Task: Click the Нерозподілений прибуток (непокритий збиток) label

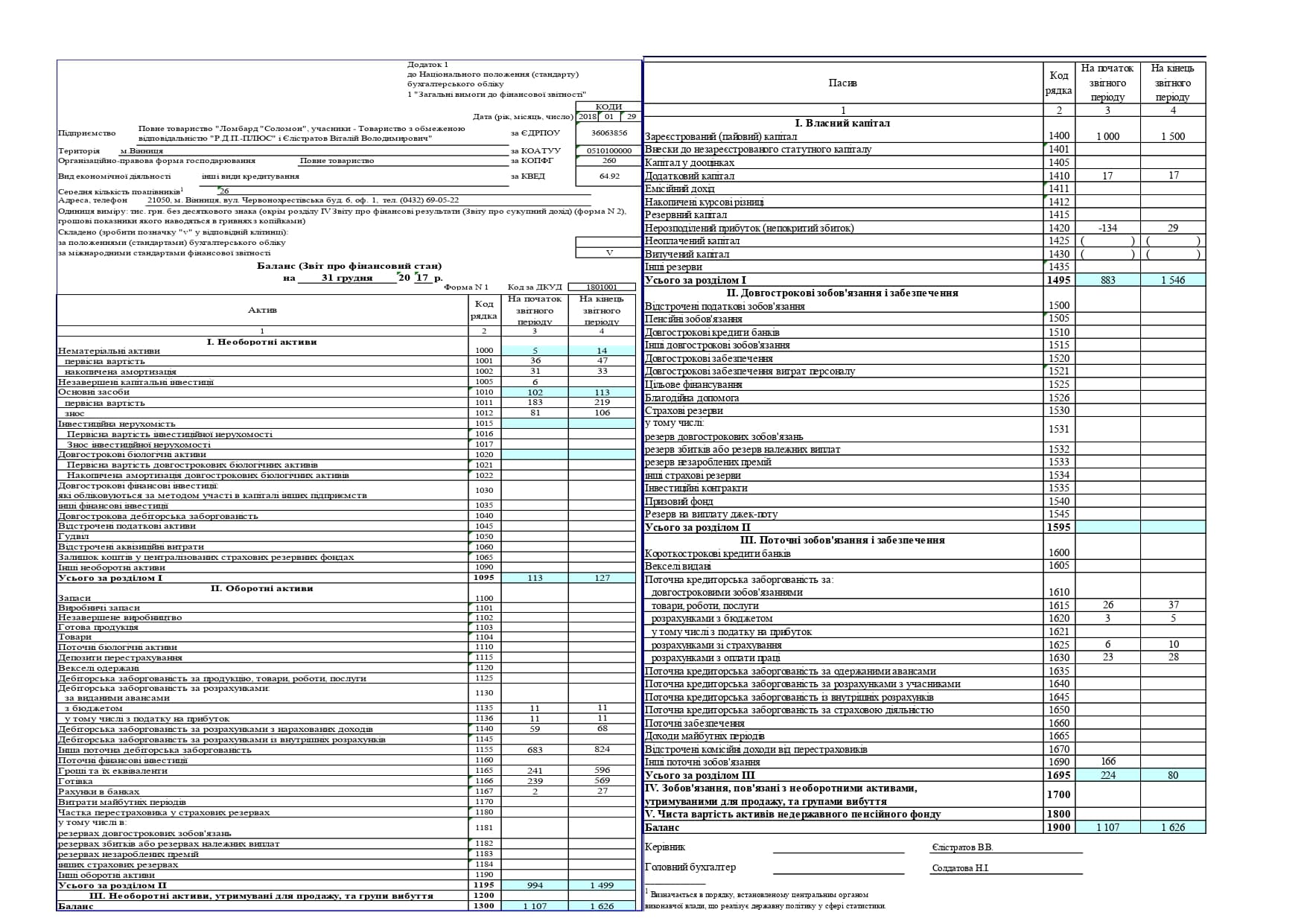Action: point(749,229)
